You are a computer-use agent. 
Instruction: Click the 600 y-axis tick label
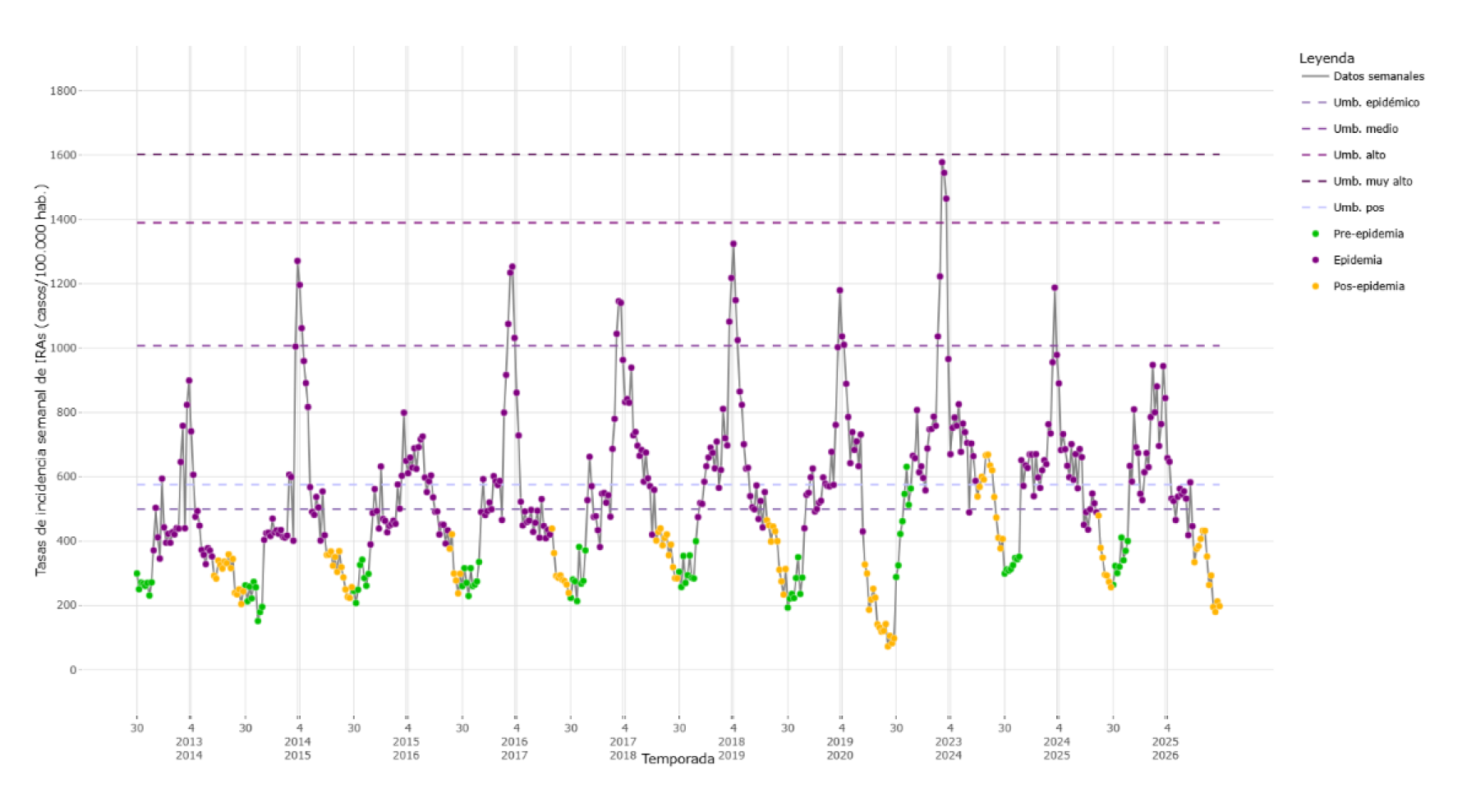(x=67, y=477)
